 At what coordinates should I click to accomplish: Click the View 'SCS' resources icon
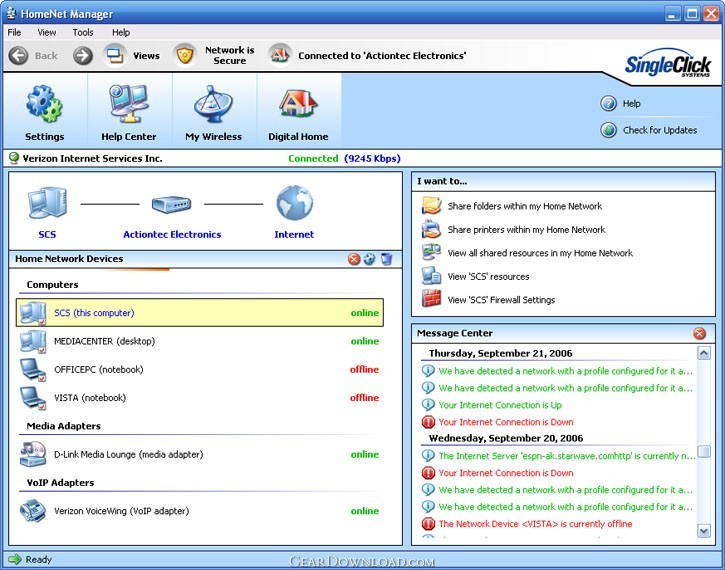point(431,276)
